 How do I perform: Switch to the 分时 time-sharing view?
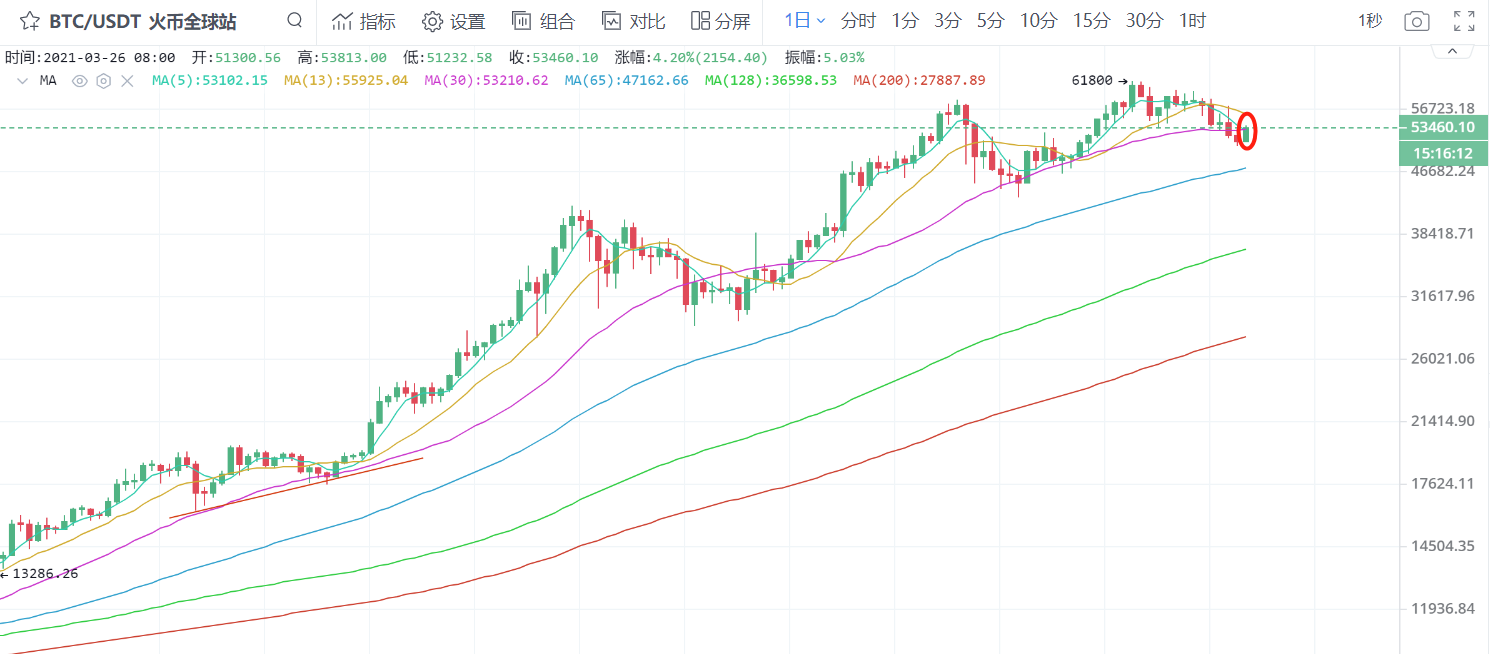[x=858, y=21]
